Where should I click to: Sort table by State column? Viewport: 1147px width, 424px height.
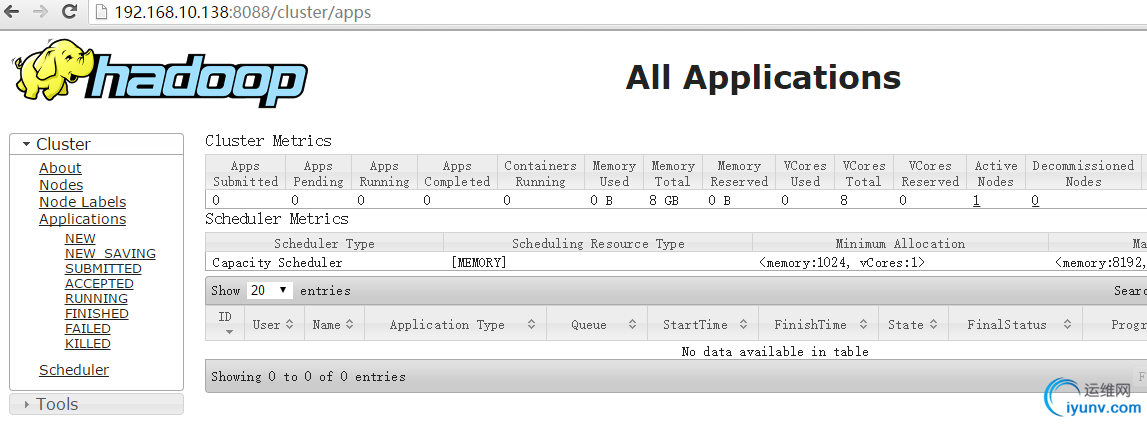point(913,325)
